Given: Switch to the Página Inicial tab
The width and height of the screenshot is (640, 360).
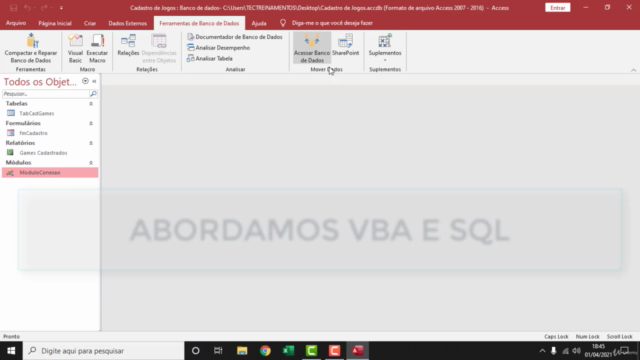Looking at the screenshot, I should (55, 23).
